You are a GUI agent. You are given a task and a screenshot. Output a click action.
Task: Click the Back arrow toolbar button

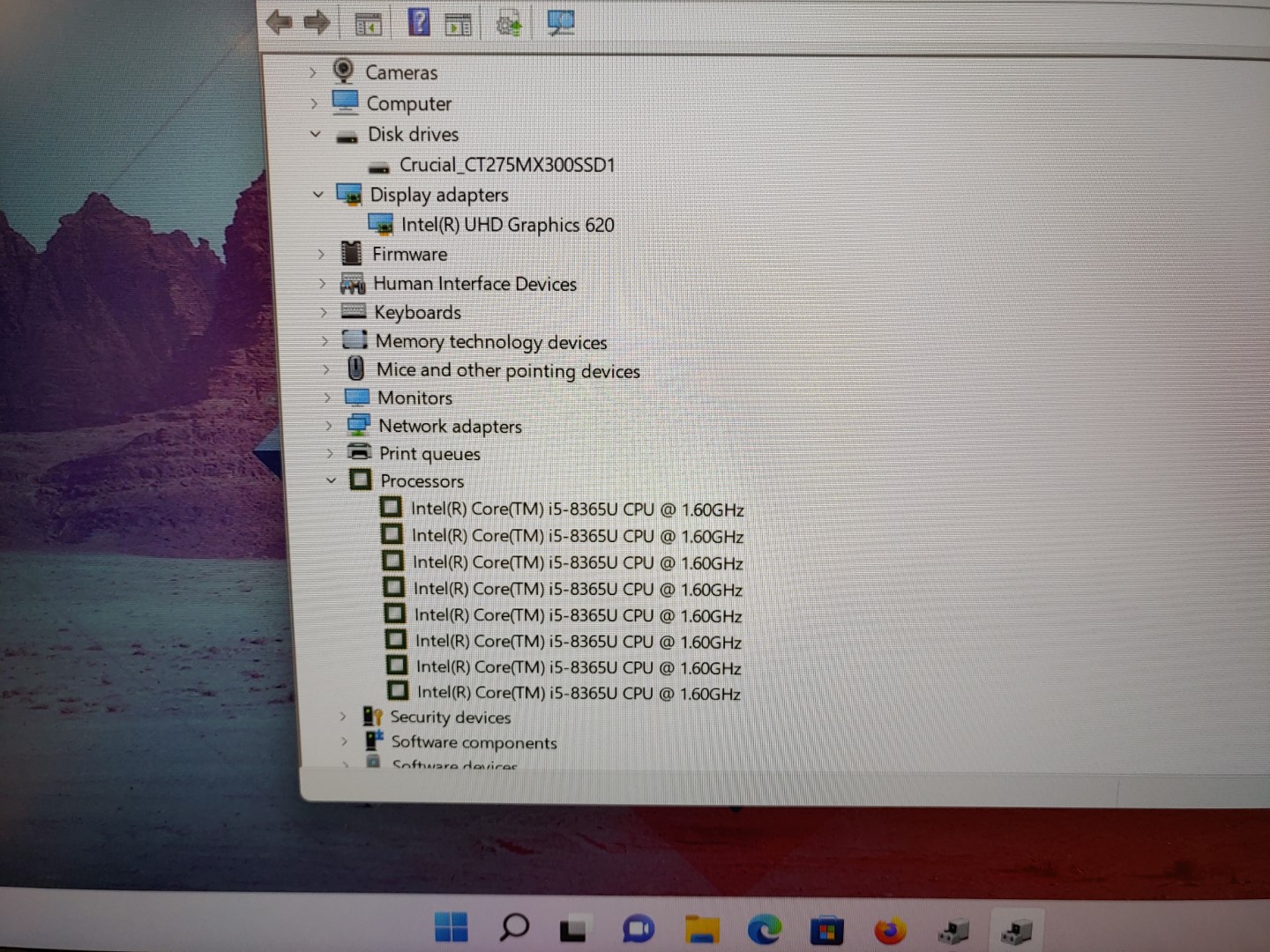(280, 22)
